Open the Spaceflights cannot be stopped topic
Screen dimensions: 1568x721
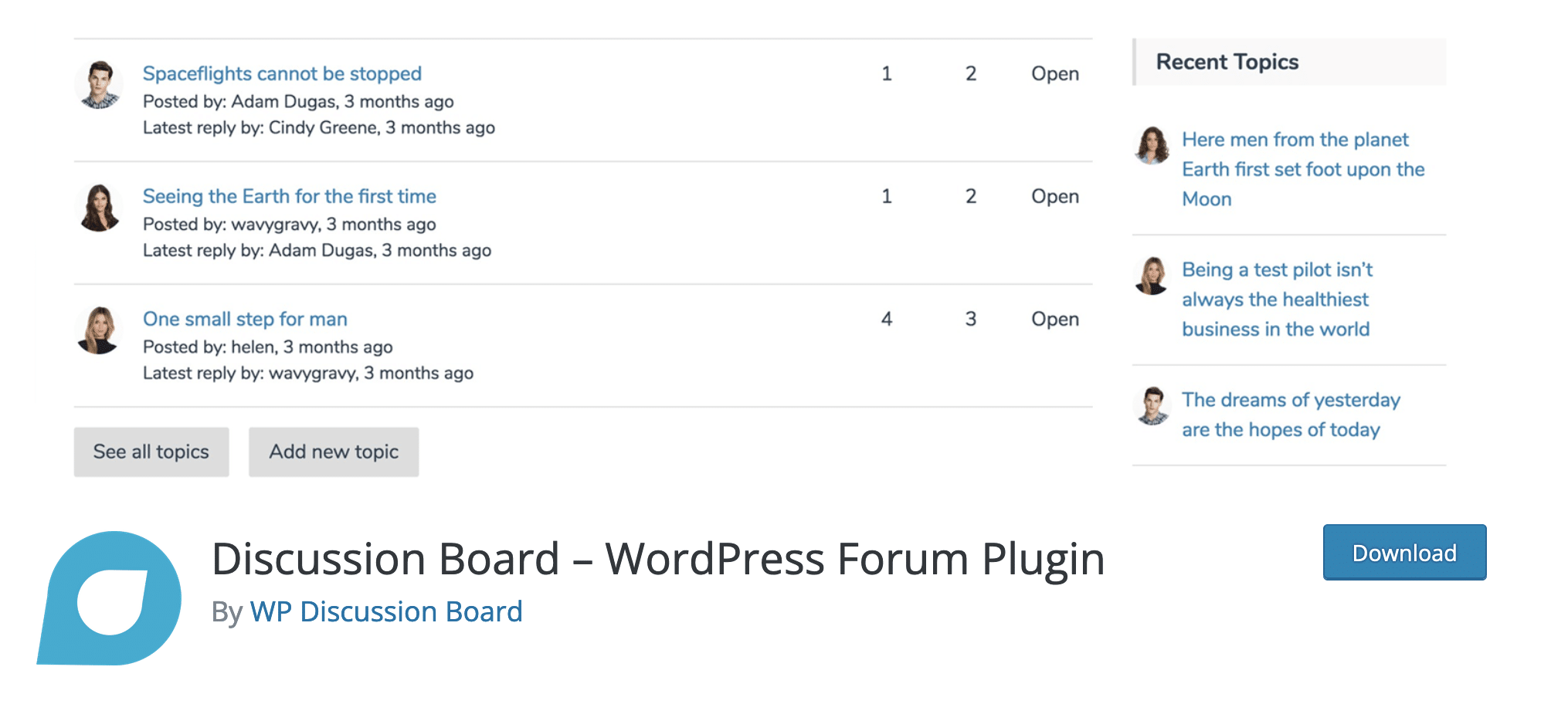pyautogui.click(x=282, y=73)
